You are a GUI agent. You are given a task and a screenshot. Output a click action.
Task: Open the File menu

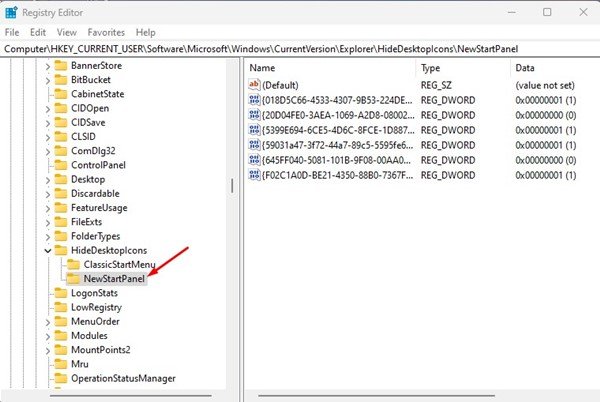tap(12, 33)
